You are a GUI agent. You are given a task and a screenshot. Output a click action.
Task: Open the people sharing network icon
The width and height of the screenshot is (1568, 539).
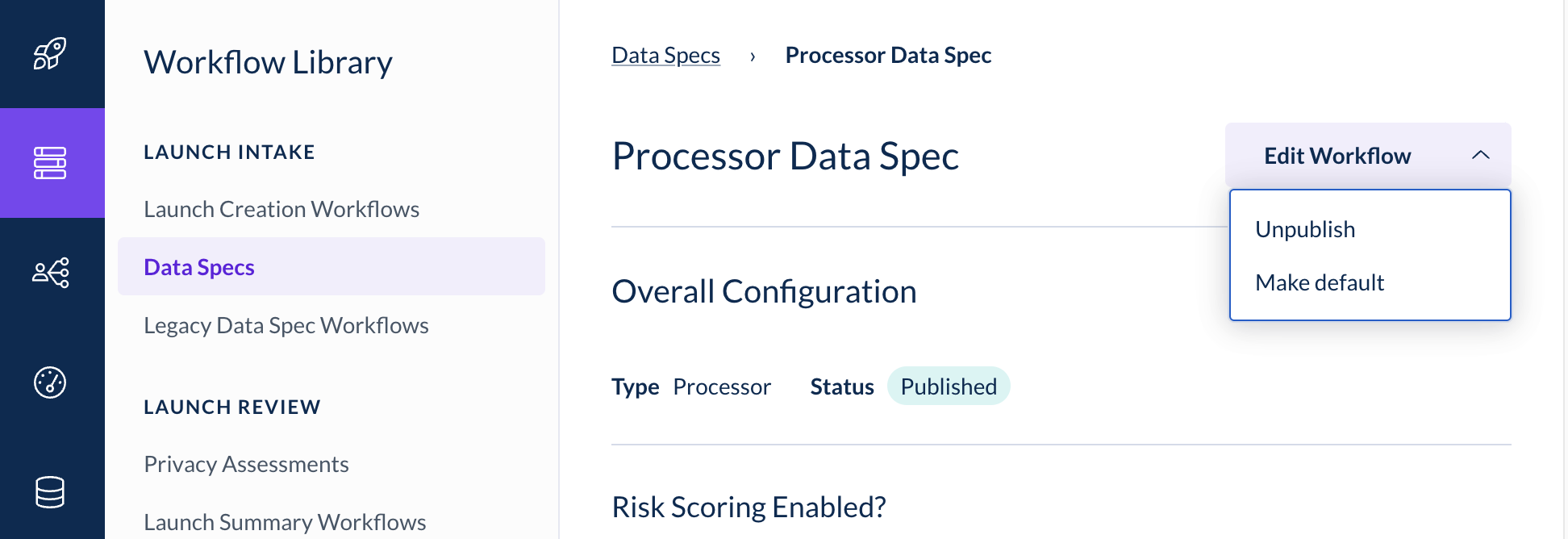50,273
